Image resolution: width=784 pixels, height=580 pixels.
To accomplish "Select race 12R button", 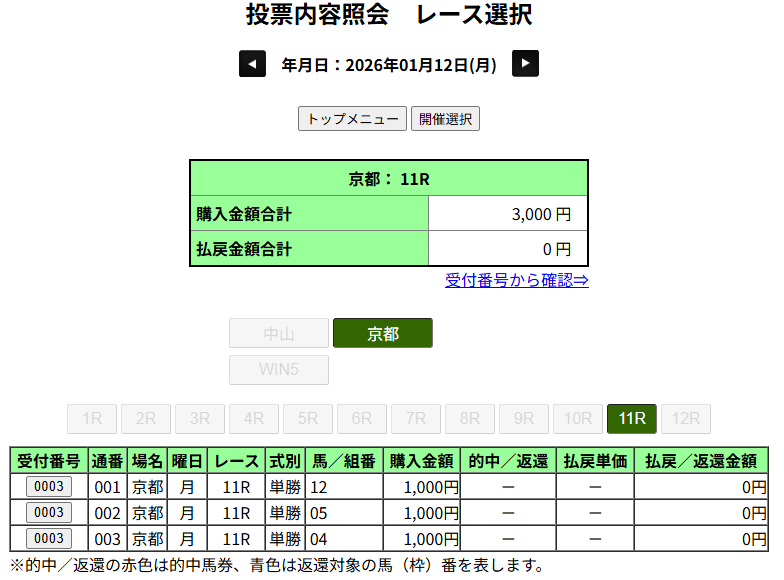I will coord(686,419).
